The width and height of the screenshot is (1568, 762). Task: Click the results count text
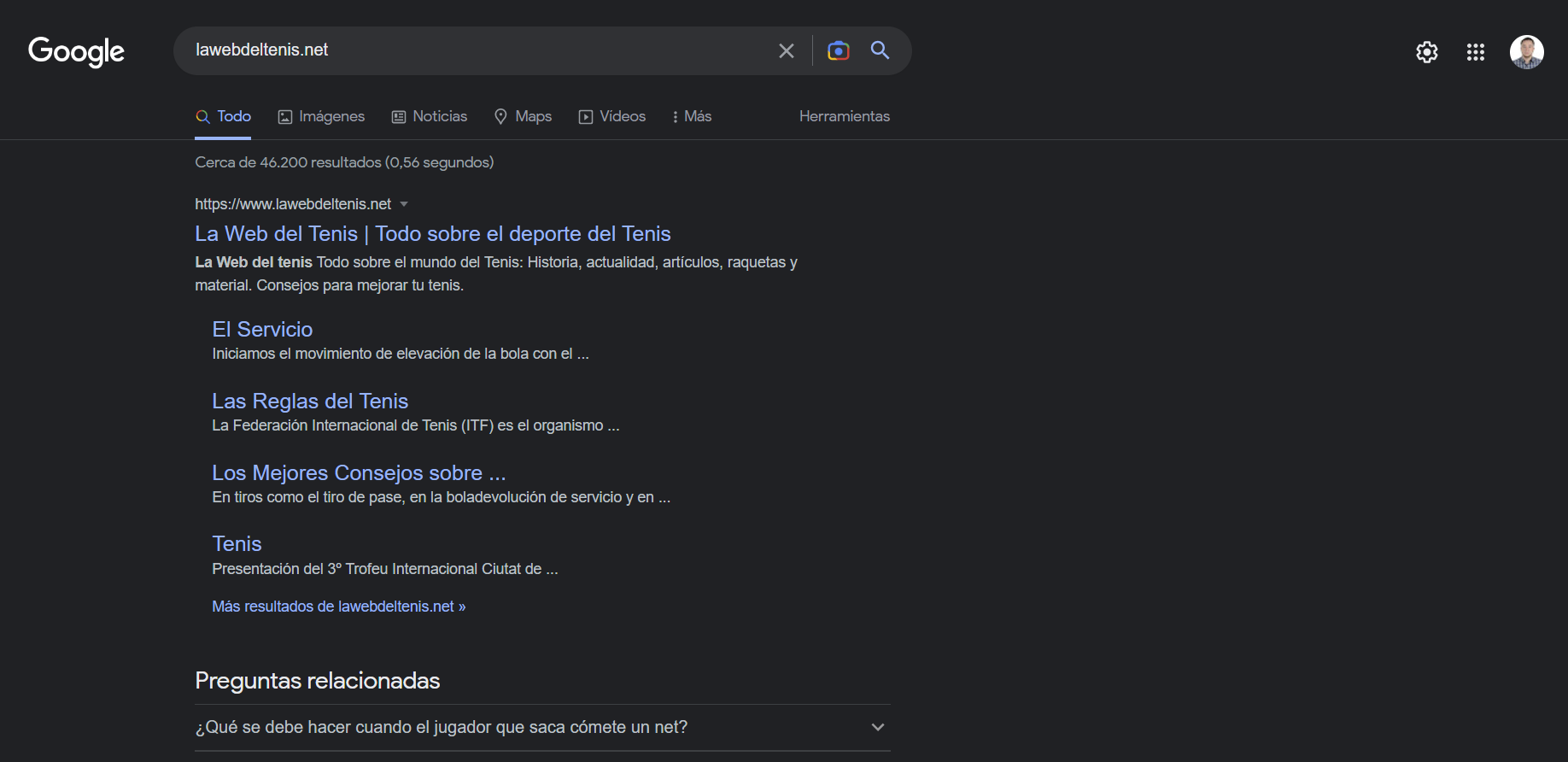point(344,162)
